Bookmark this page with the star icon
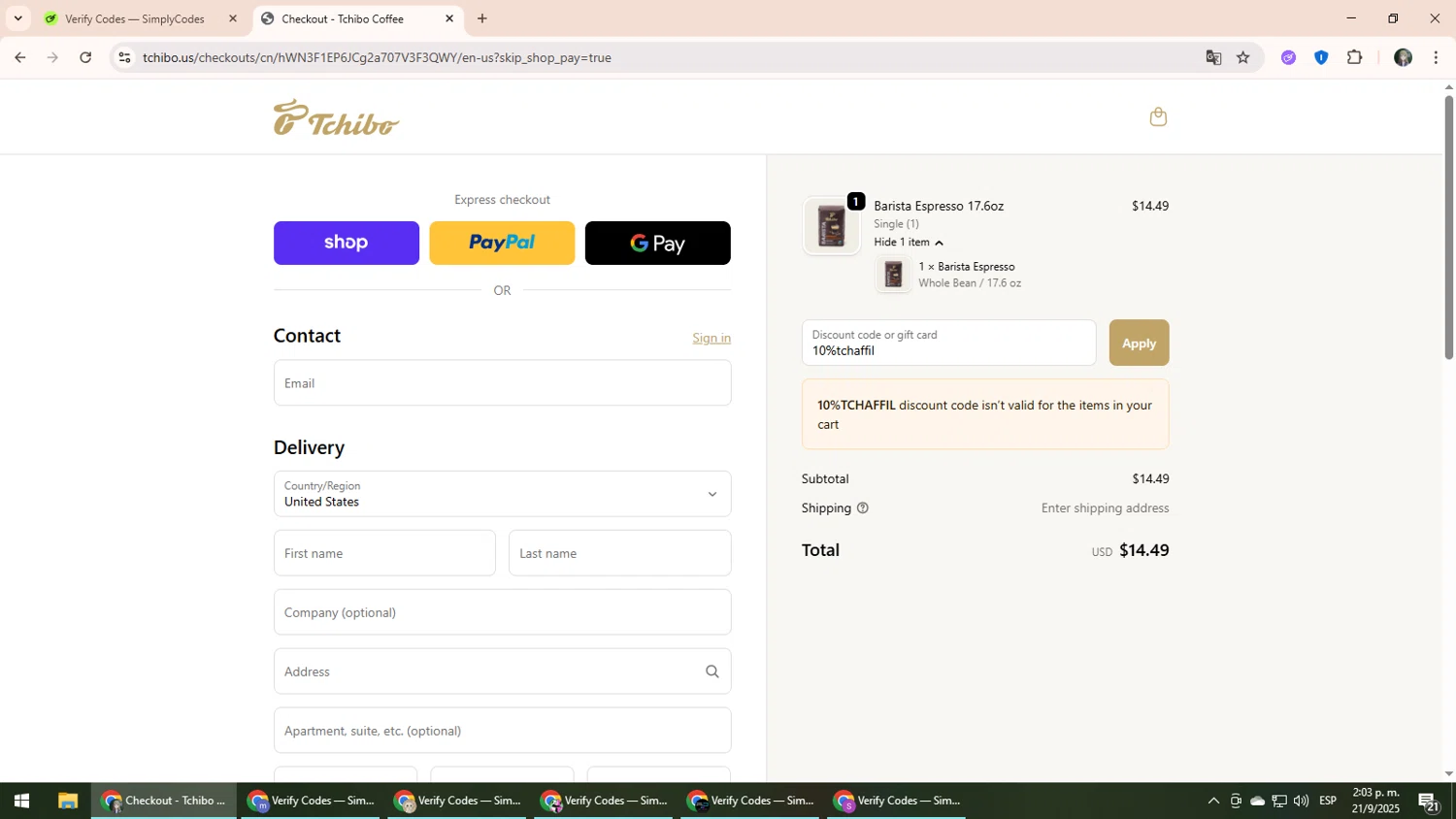 [1243, 58]
